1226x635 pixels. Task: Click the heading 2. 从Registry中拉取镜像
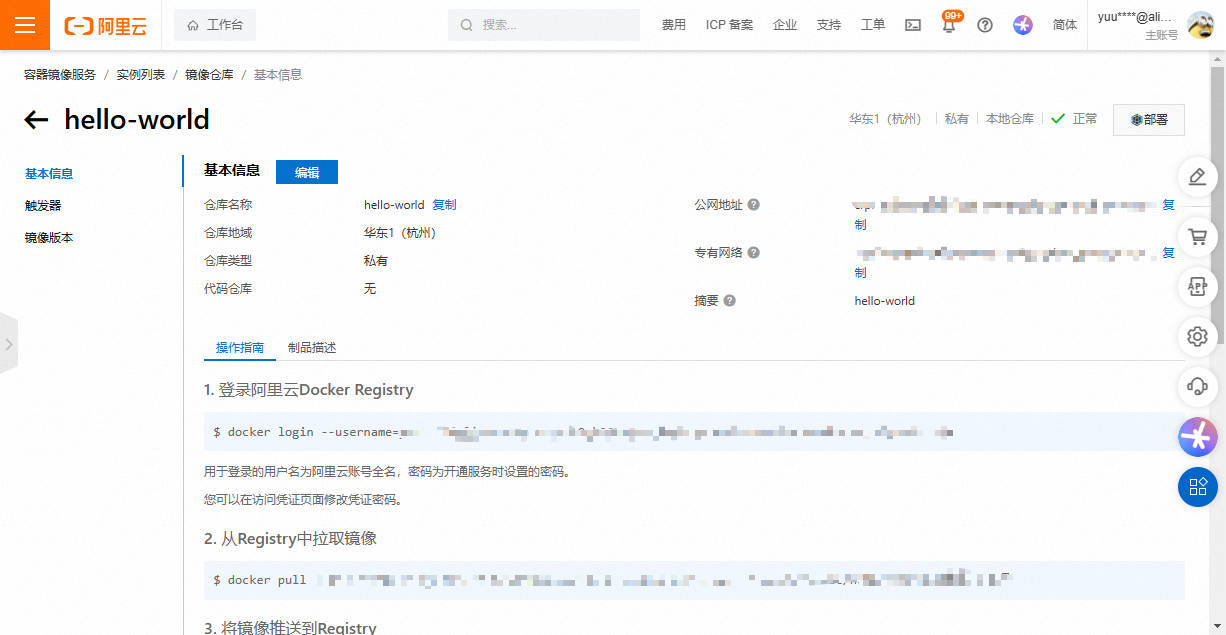pyautogui.click(x=290, y=539)
